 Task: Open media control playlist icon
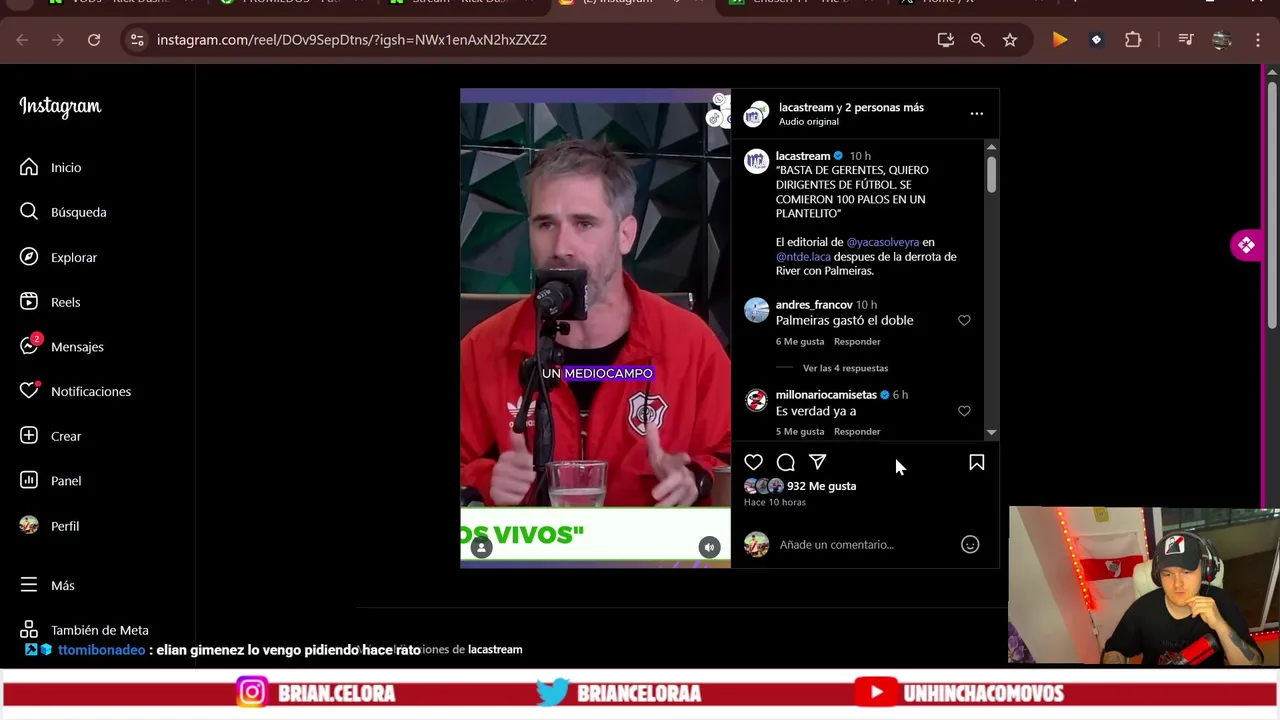pos(1186,40)
